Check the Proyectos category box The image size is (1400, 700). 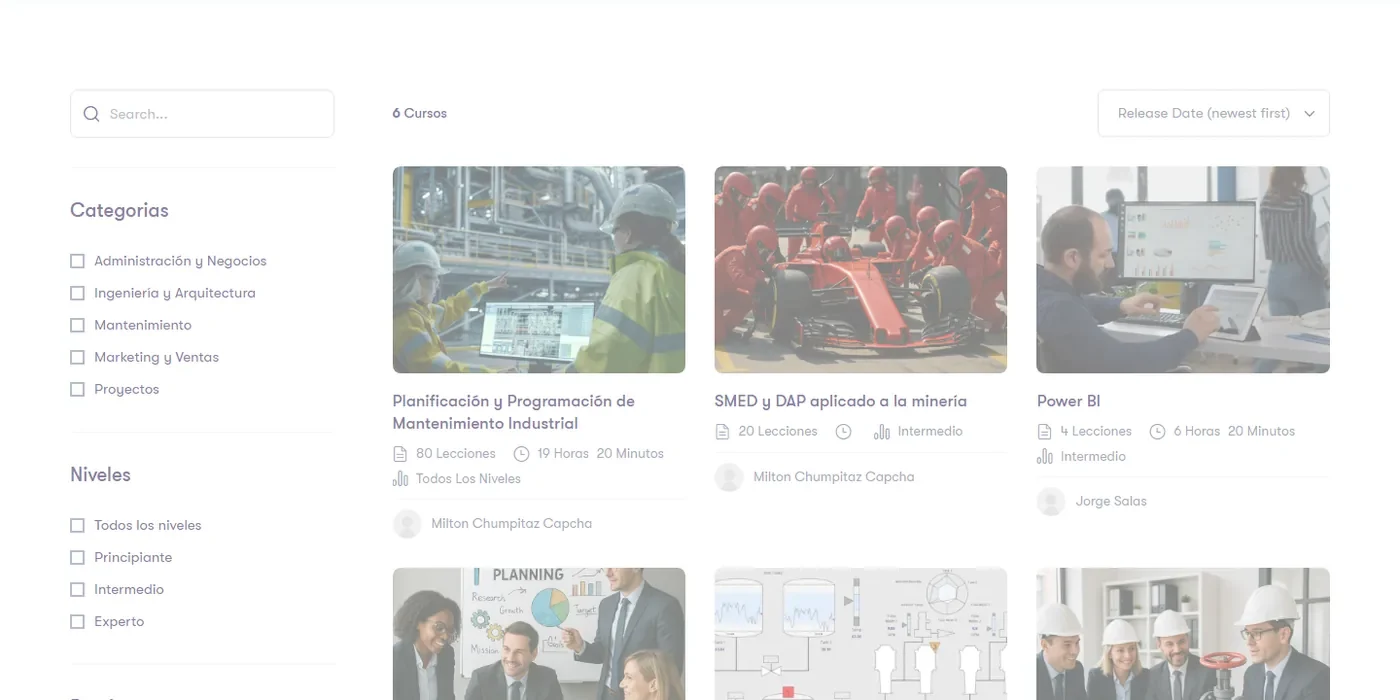click(77, 389)
